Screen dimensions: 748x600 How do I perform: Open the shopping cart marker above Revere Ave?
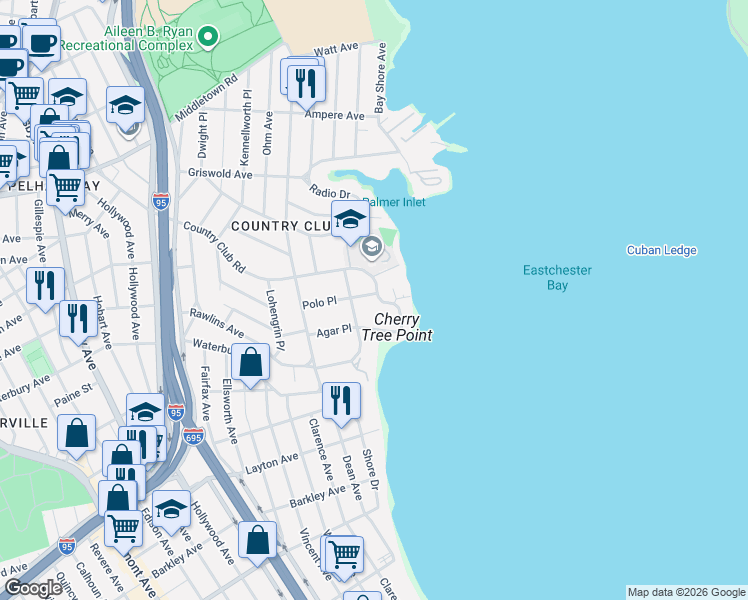pyautogui.click(x=124, y=529)
